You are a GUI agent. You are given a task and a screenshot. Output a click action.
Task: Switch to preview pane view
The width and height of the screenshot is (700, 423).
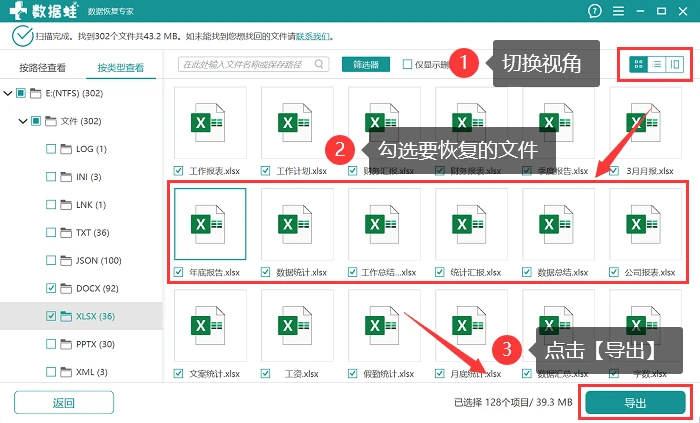click(675, 65)
